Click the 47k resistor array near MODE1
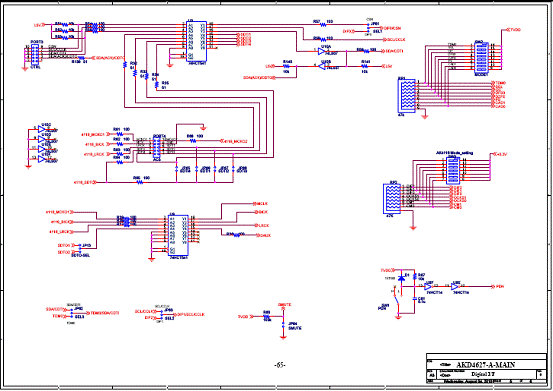This screenshot has width=553, height=391. [407, 96]
